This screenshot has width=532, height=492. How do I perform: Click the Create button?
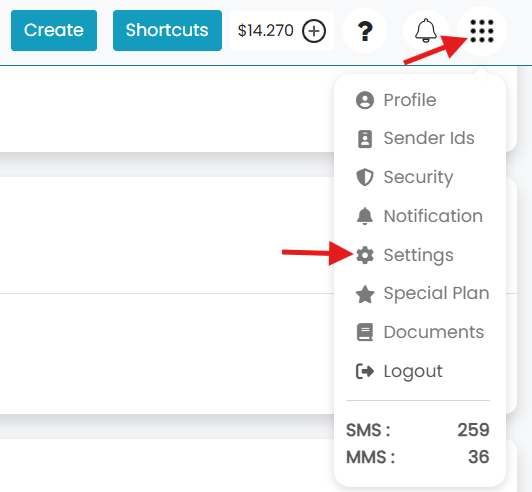(54, 30)
